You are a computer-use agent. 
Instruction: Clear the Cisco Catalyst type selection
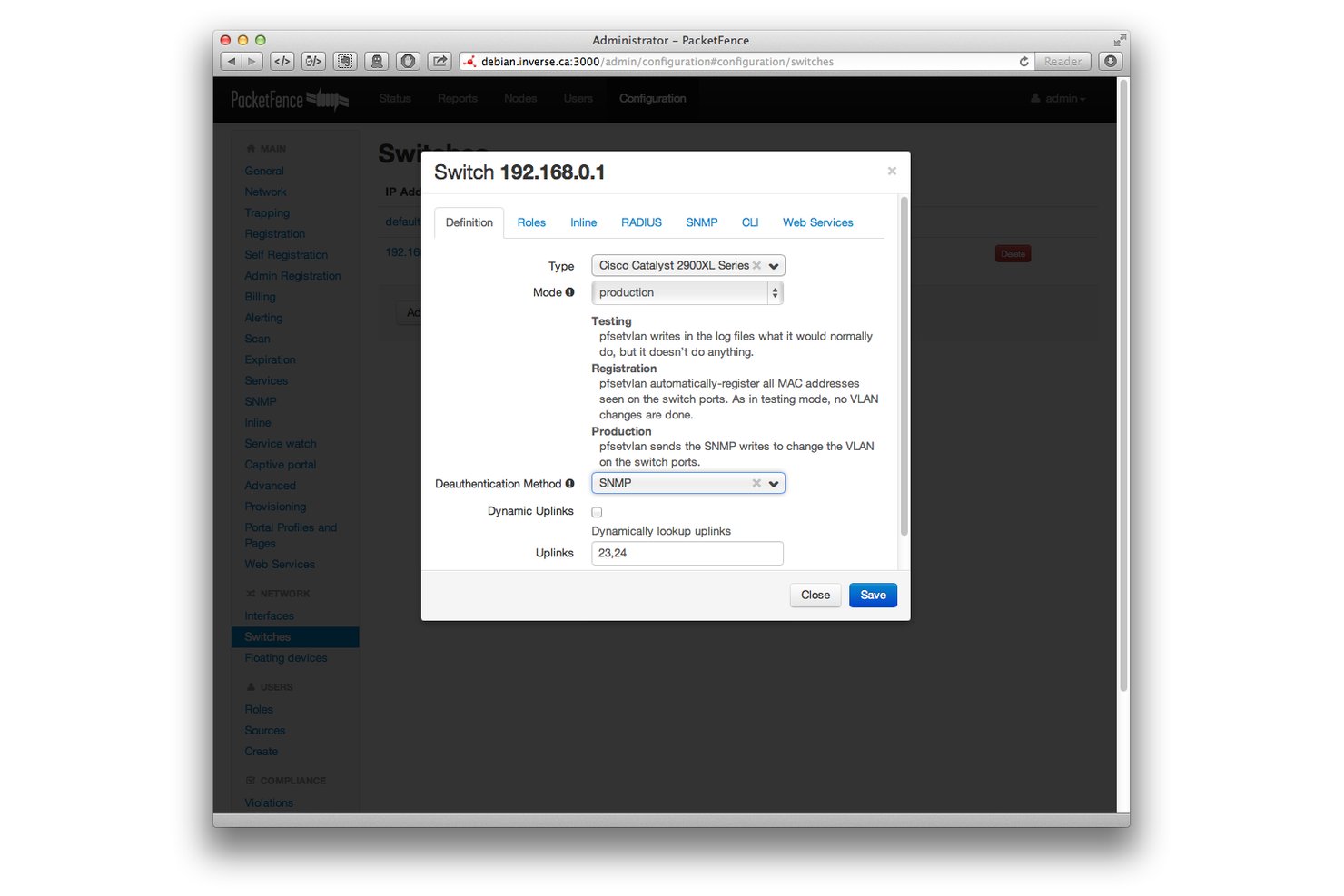(x=756, y=265)
